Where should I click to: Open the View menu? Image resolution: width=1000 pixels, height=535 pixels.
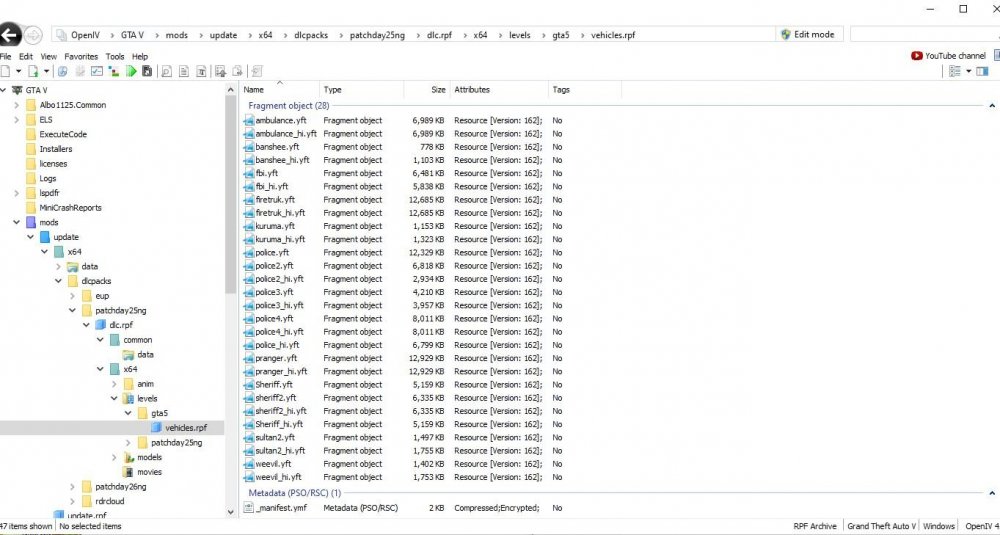click(x=48, y=57)
